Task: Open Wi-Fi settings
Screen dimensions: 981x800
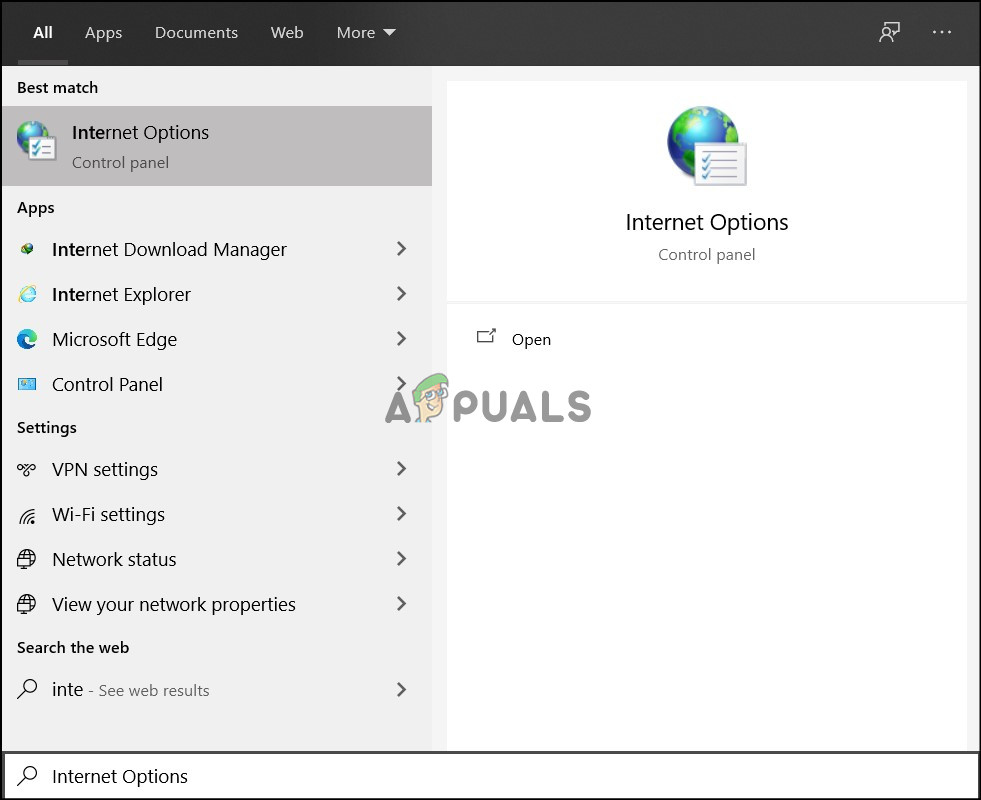Action: coord(108,514)
